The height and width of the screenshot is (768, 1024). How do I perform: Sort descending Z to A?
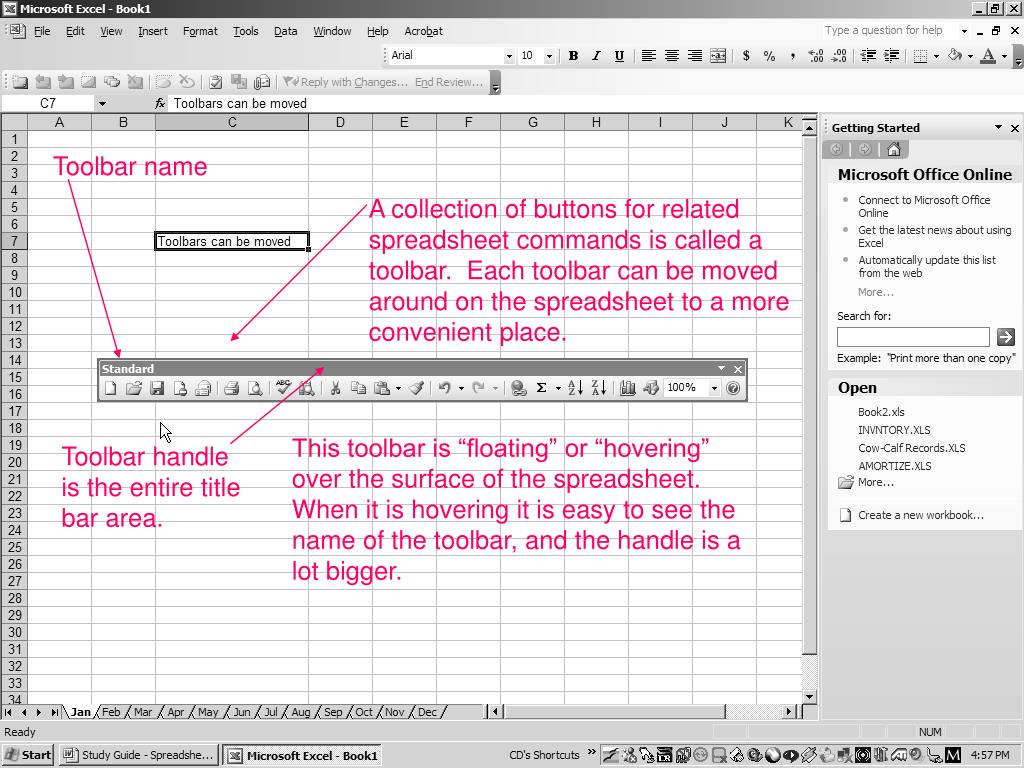point(599,389)
